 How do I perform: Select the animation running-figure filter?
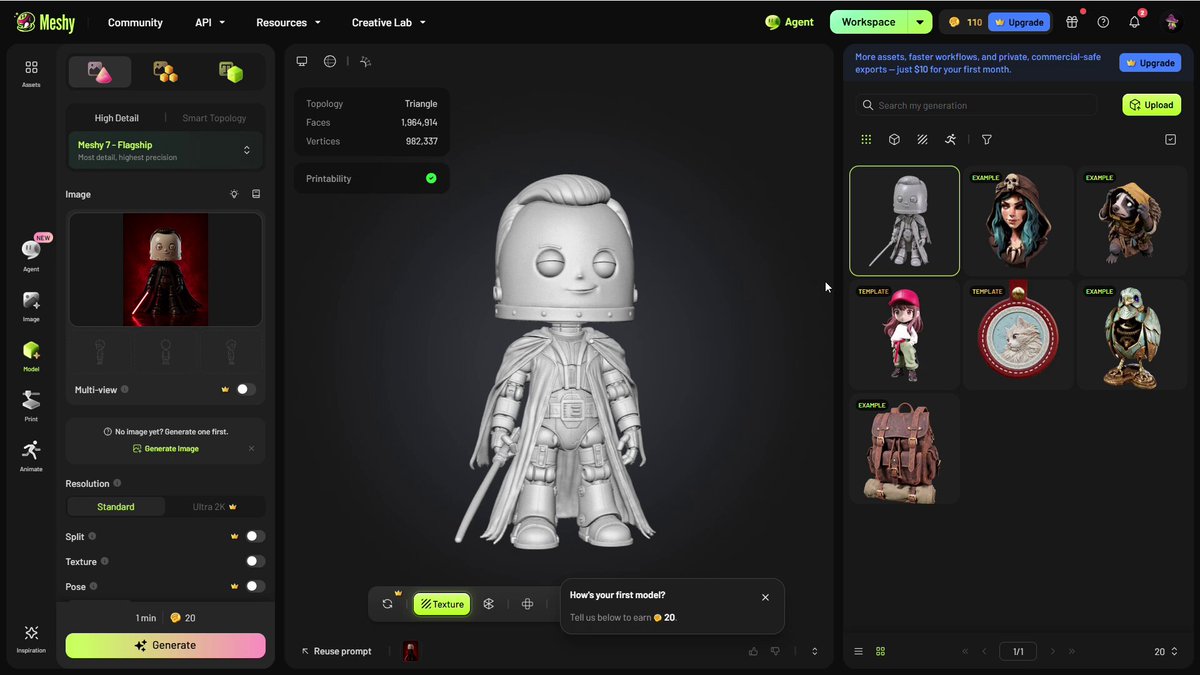click(950, 140)
